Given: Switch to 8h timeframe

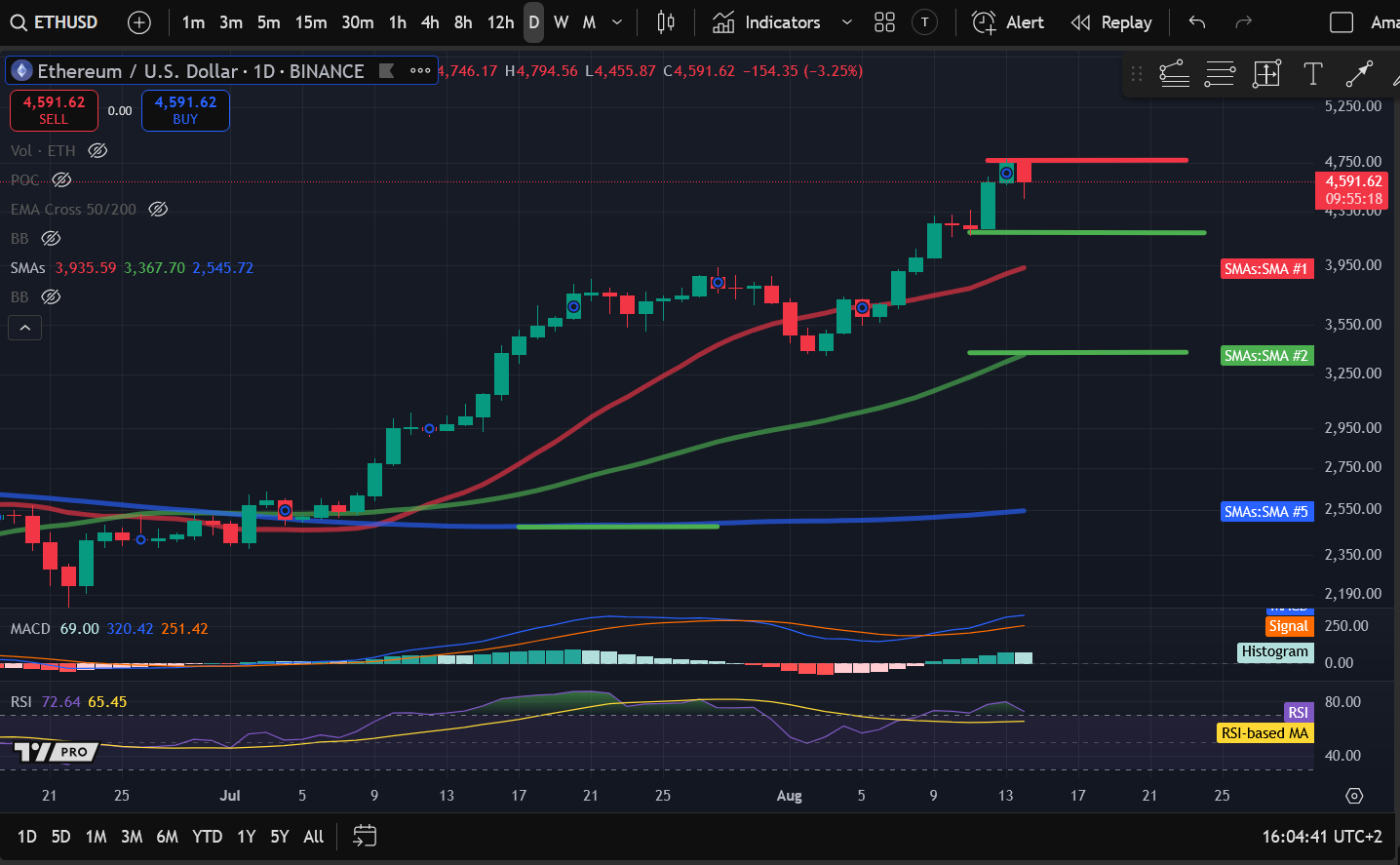Looking at the screenshot, I should click(x=463, y=22).
